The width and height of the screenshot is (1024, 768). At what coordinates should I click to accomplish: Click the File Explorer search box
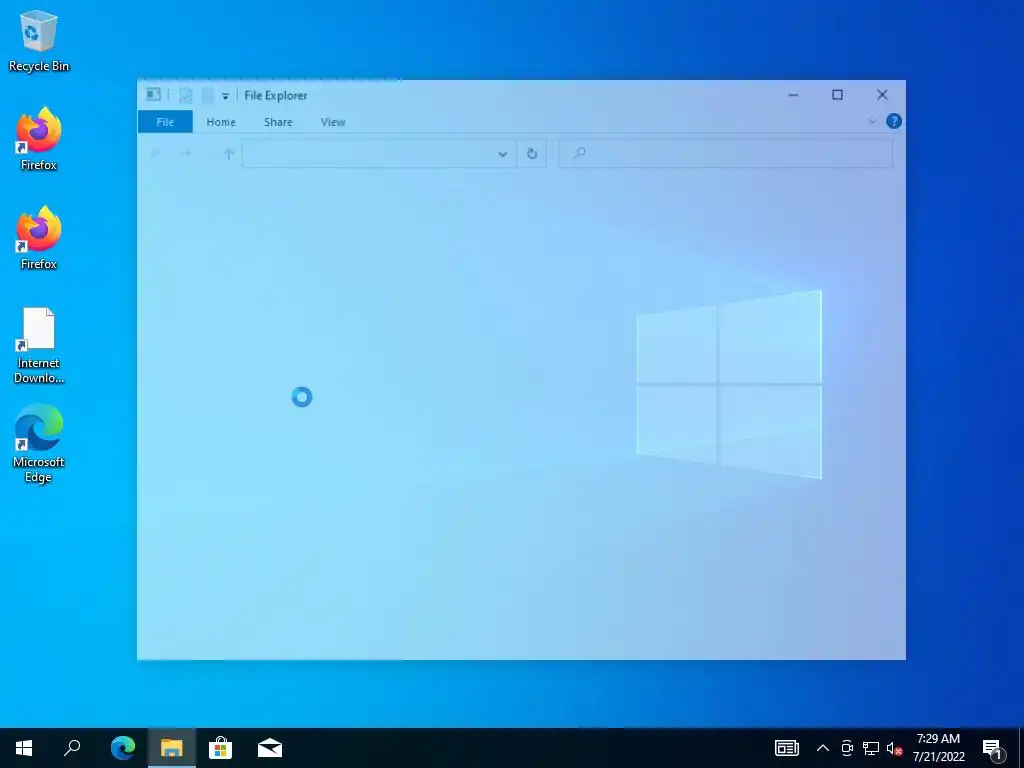click(x=726, y=153)
